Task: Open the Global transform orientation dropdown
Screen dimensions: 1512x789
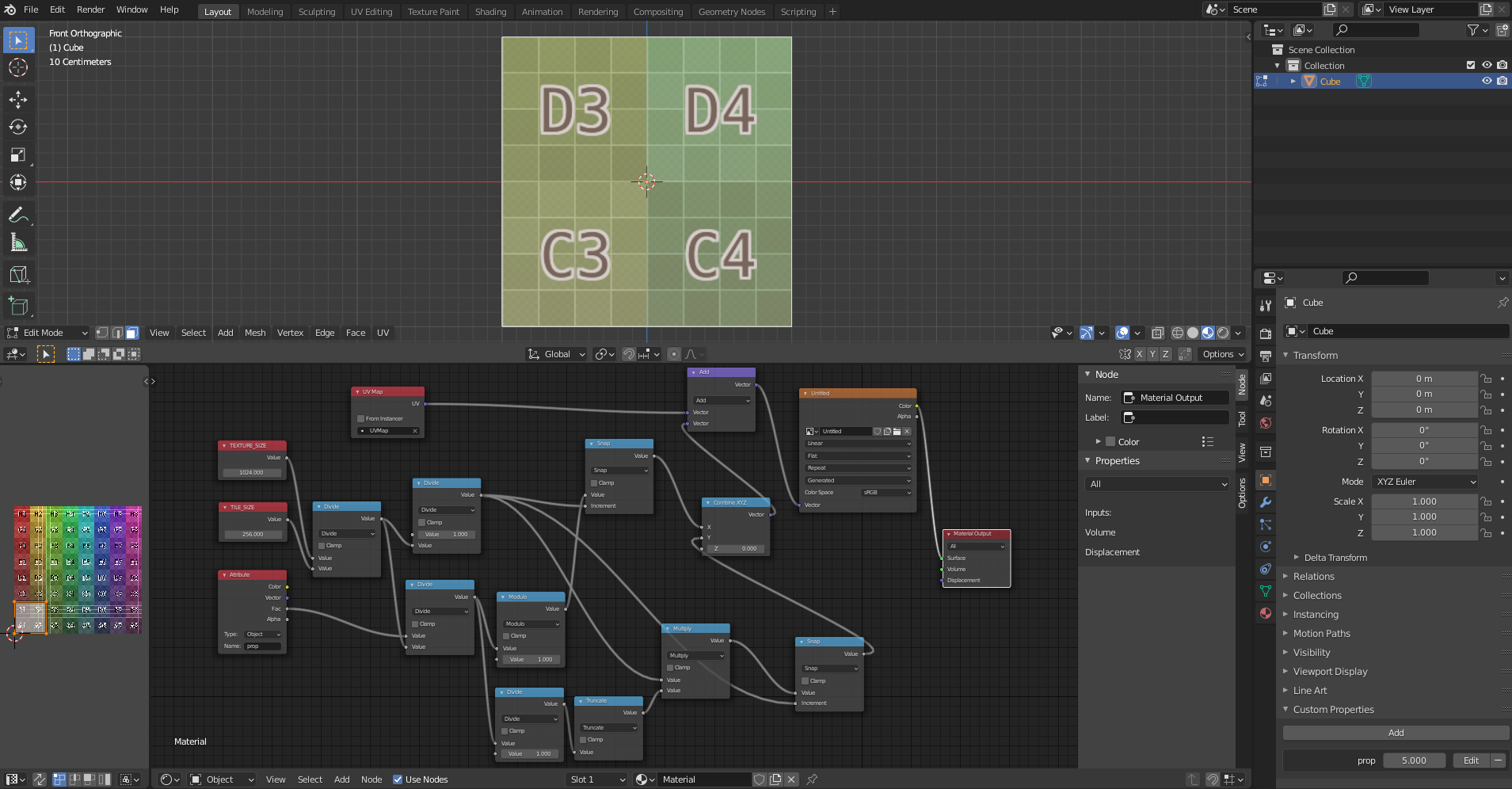Action: click(x=556, y=354)
